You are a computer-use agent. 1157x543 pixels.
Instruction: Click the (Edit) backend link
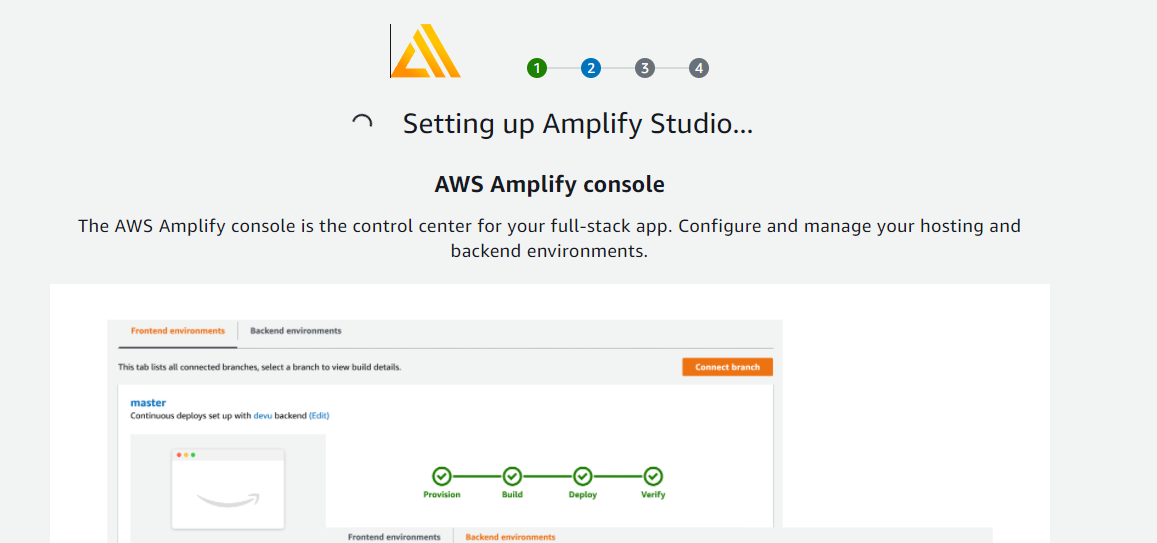[x=319, y=415]
